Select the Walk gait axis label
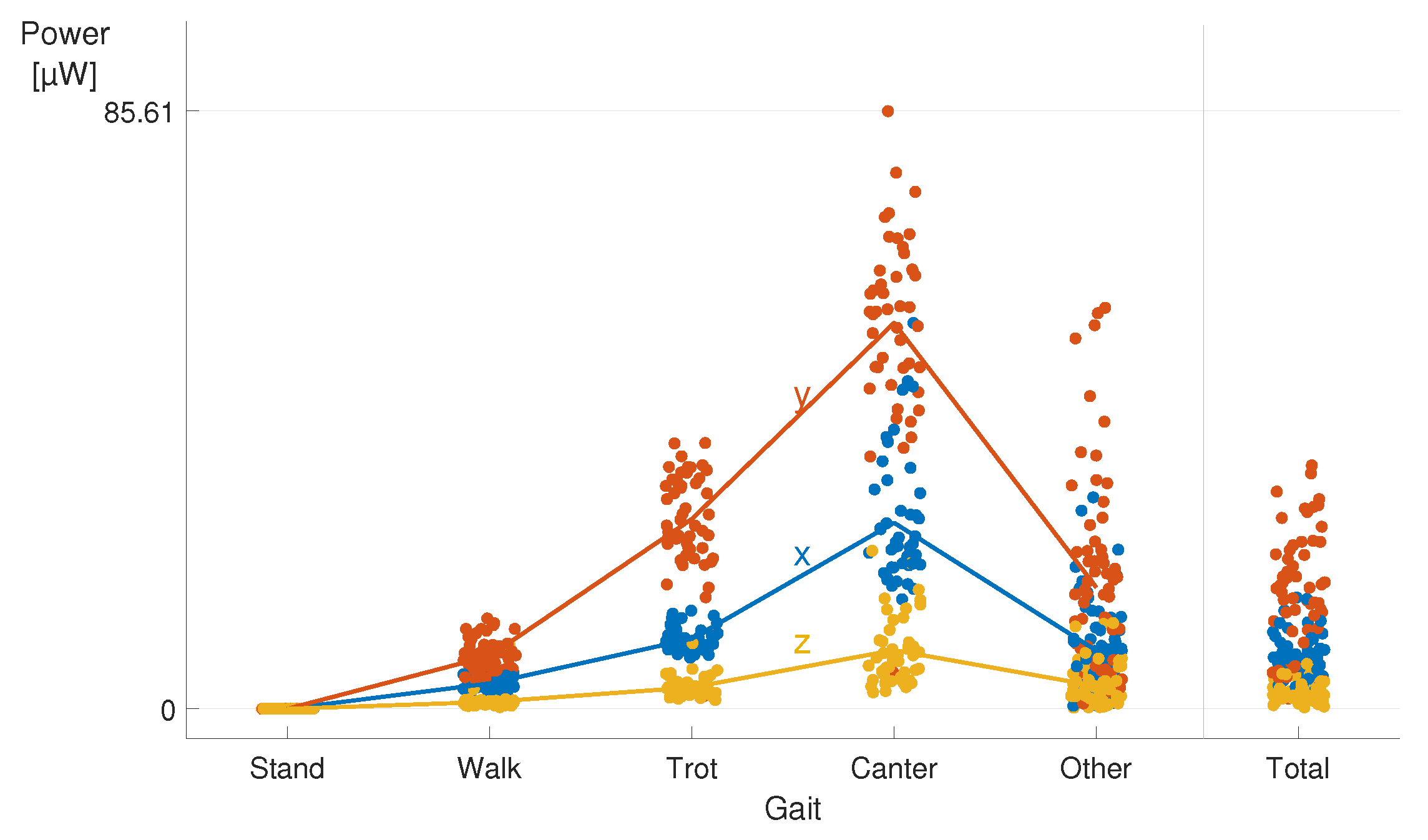This screenshot has width=1428, height=840. click(489, 768)
